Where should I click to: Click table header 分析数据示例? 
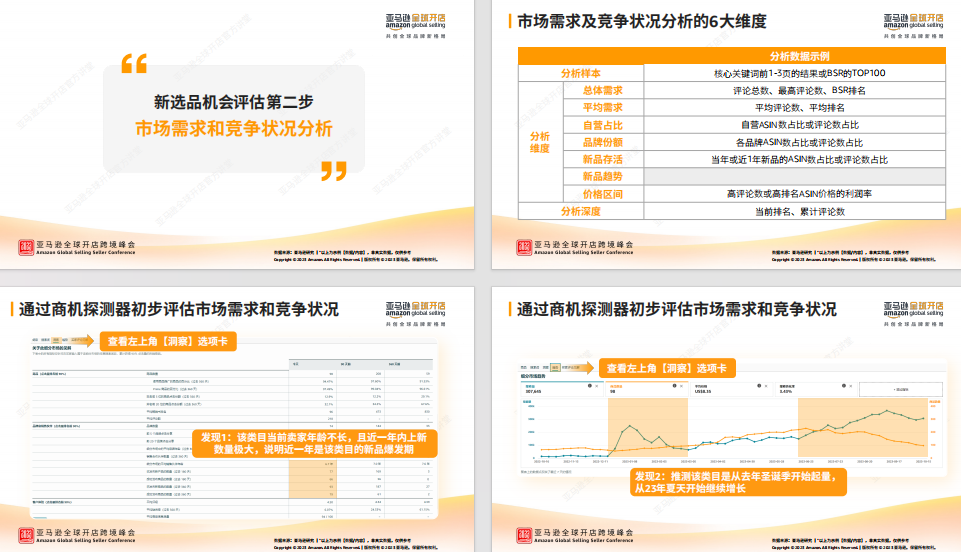pyautogui.click(x=799, y=56)
